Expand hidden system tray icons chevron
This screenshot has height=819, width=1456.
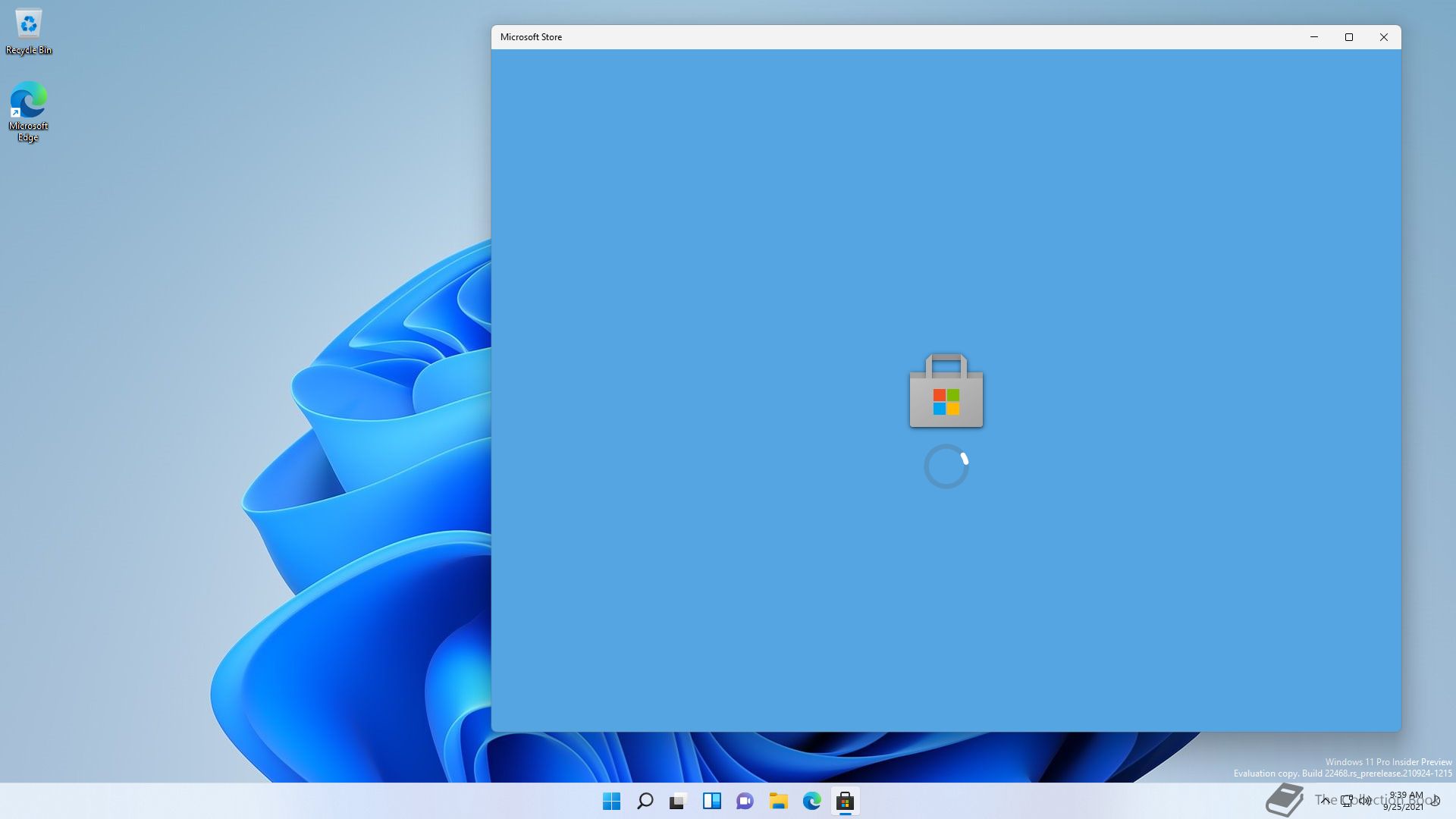tap(1325, 800)
